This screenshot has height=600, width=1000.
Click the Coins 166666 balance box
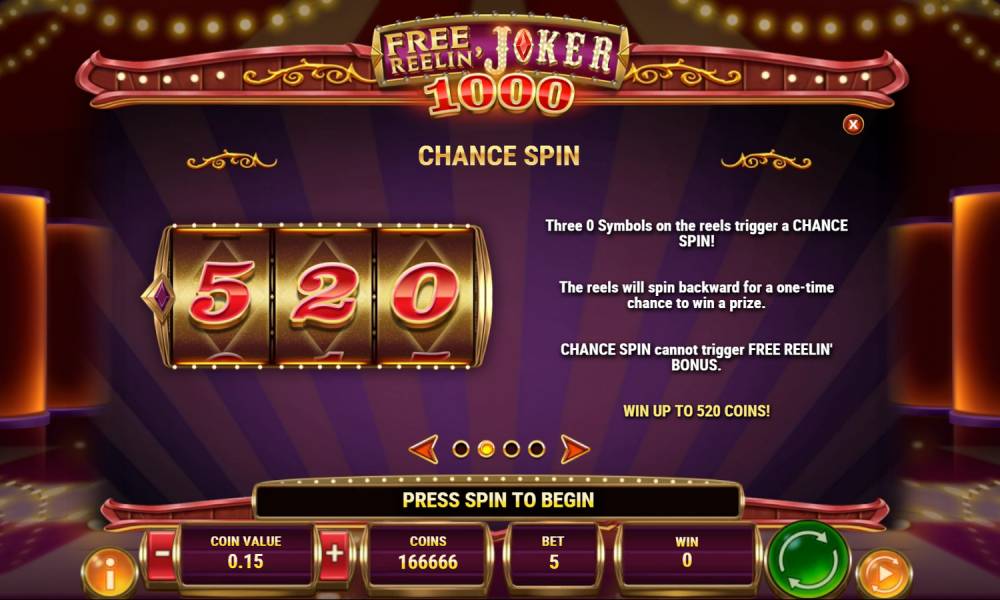pos(427,553)
